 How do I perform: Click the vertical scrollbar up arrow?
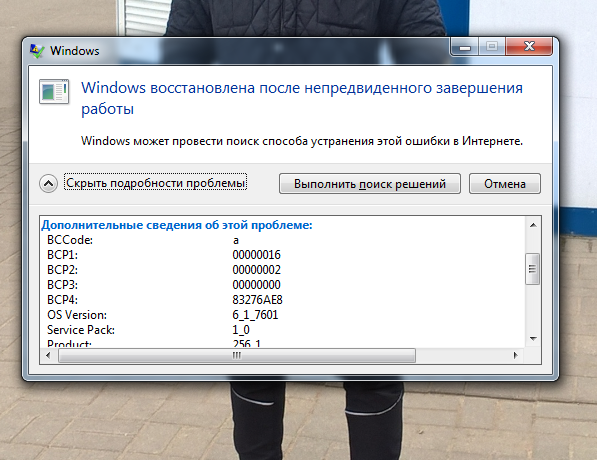tap(533, 225)
